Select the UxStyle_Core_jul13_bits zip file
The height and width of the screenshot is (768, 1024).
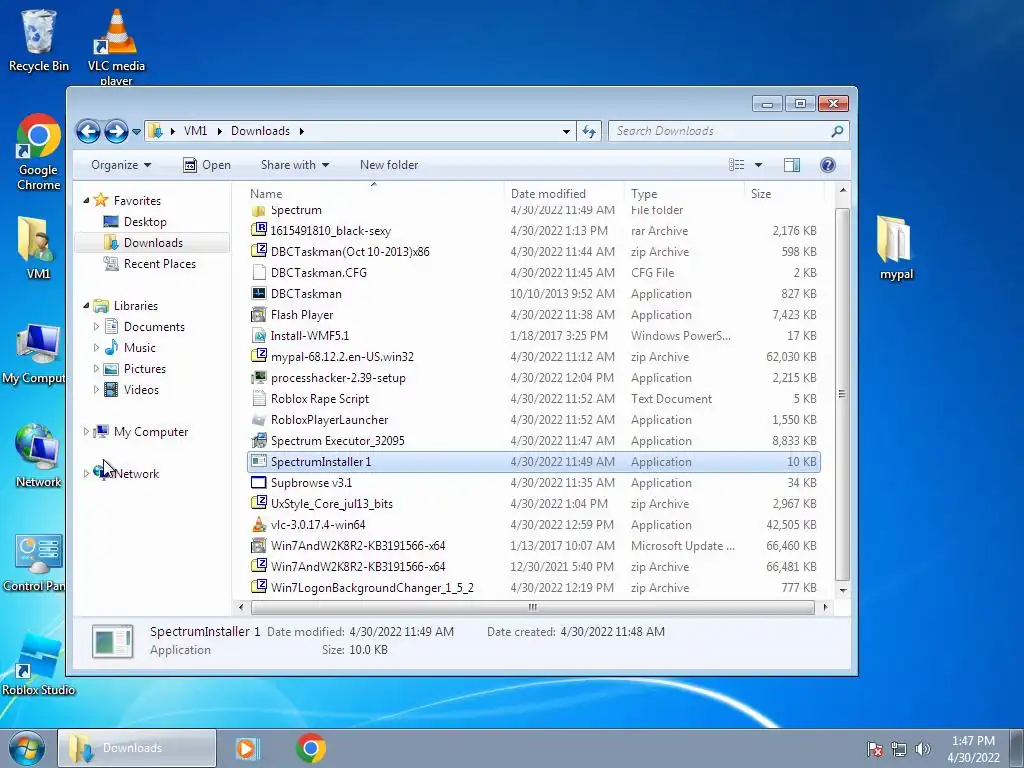[534, 504]
